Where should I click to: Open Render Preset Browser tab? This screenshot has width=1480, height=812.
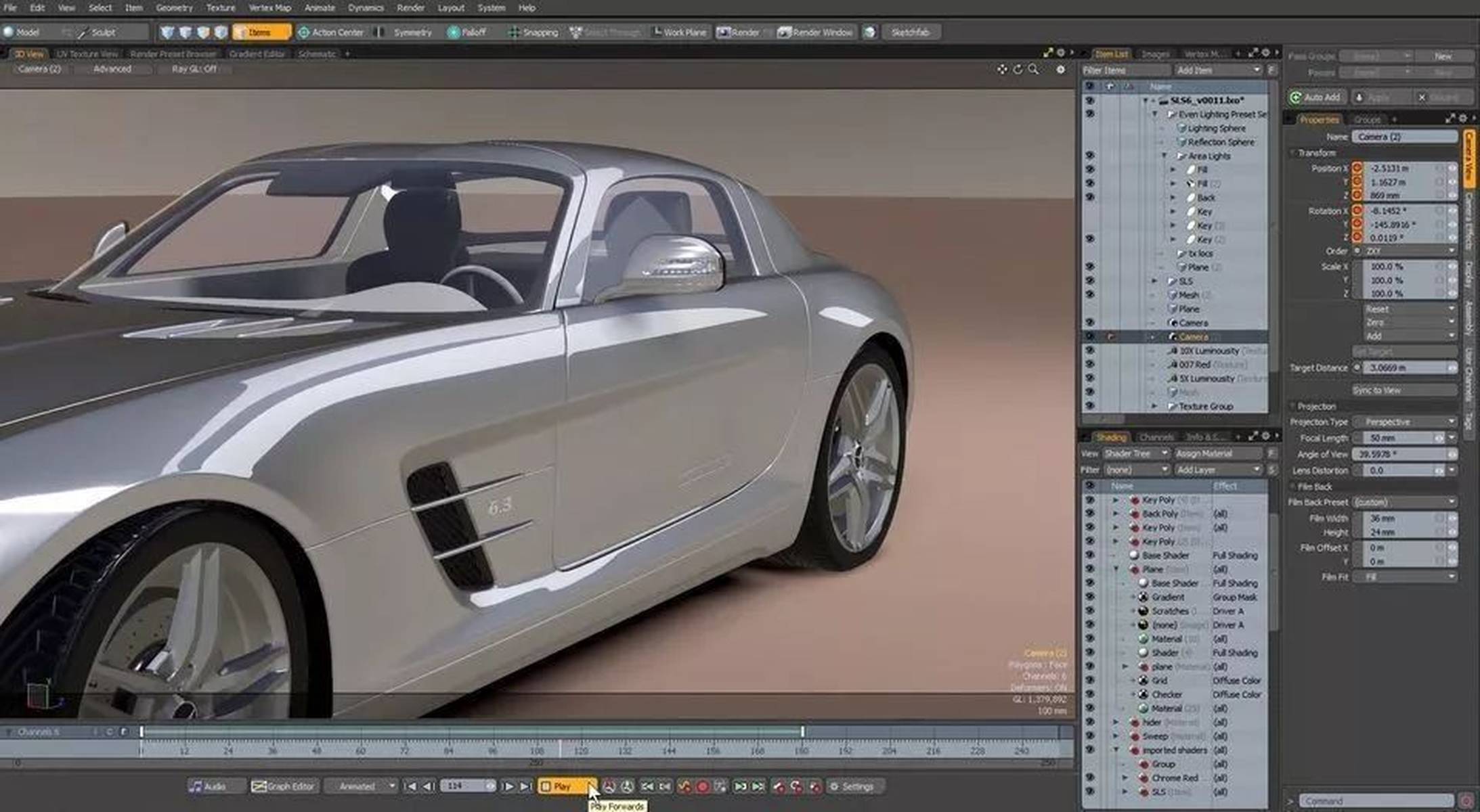pos(173,53)
